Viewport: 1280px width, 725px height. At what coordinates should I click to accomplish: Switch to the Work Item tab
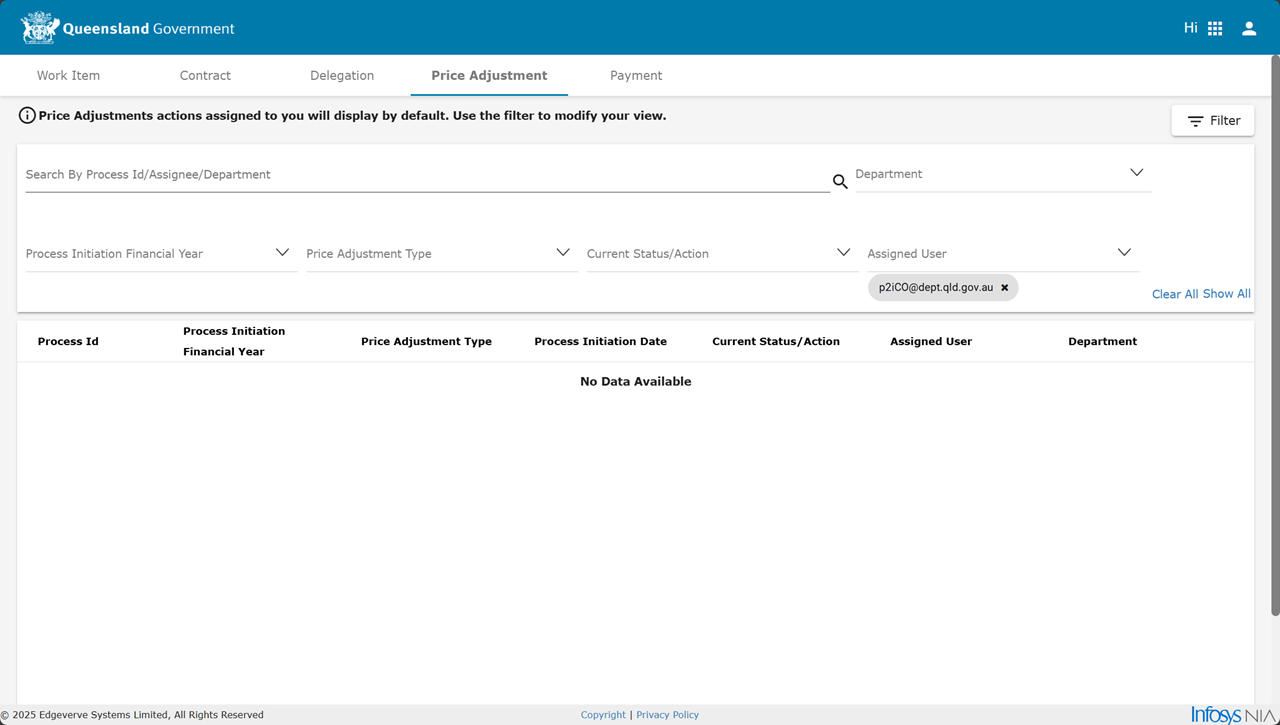(68, 76)
